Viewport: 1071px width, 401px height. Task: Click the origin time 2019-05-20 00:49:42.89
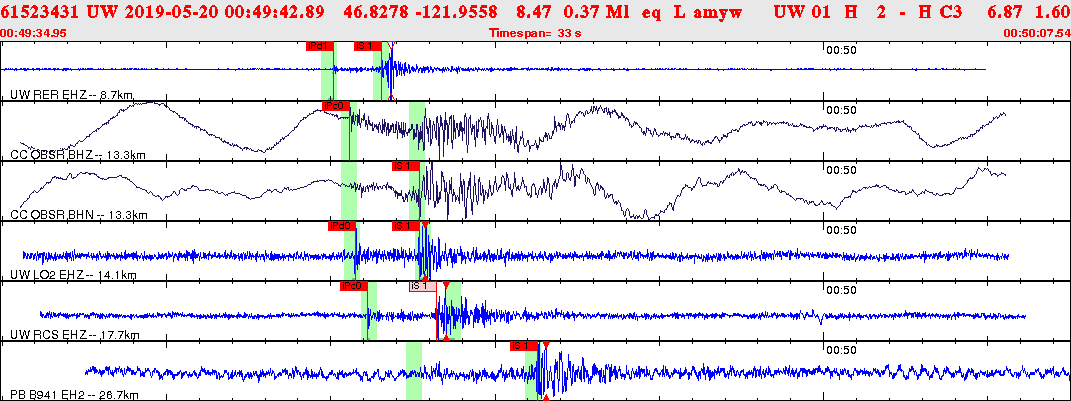[226, 12]
